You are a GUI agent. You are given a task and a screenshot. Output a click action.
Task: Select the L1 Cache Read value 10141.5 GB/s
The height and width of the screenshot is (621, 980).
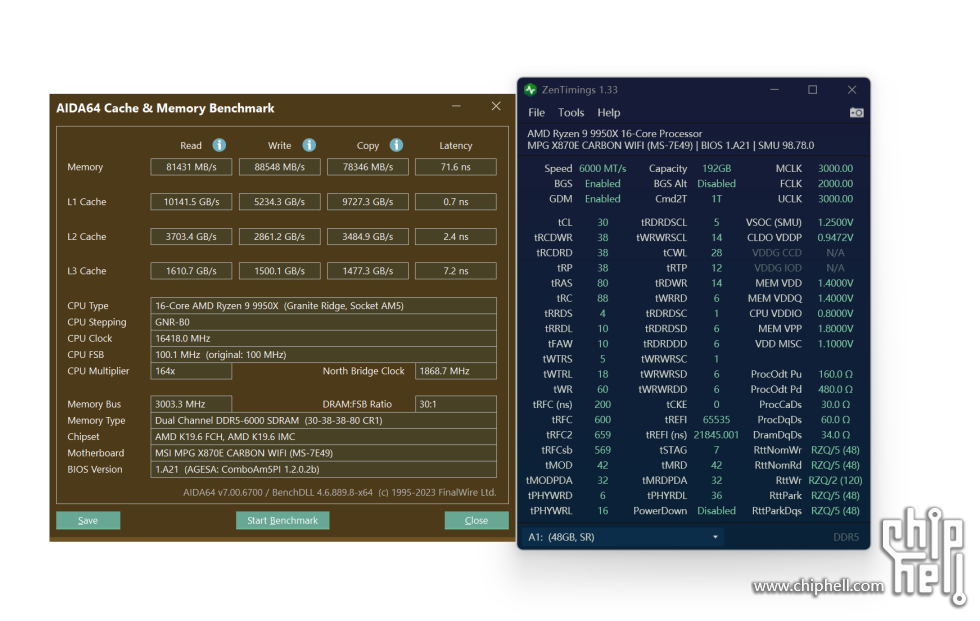191,202
